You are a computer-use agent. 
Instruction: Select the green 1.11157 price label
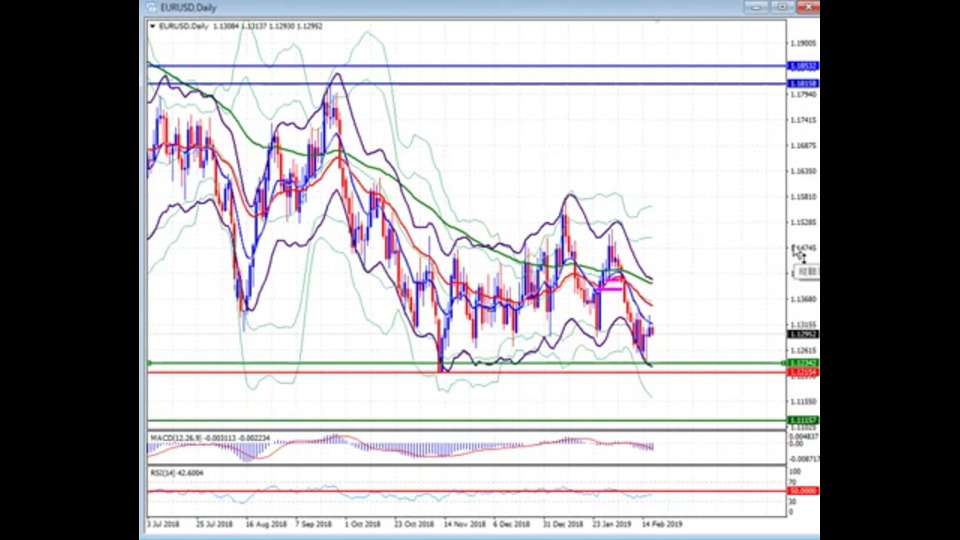[803, 420]
